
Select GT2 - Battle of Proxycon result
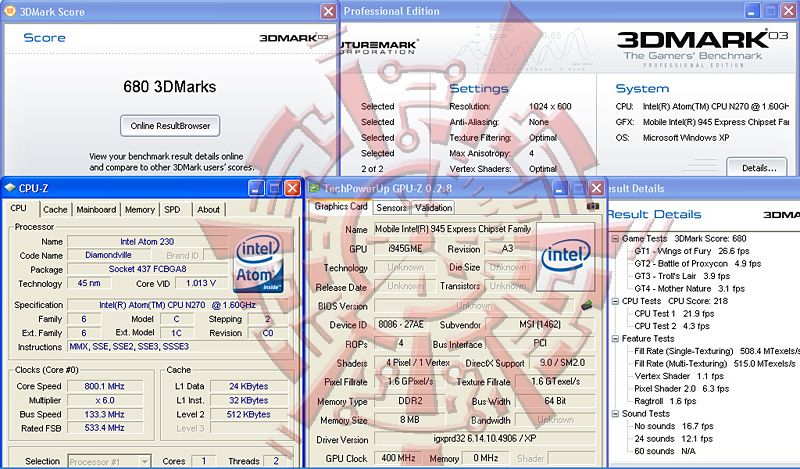point(697,263)
